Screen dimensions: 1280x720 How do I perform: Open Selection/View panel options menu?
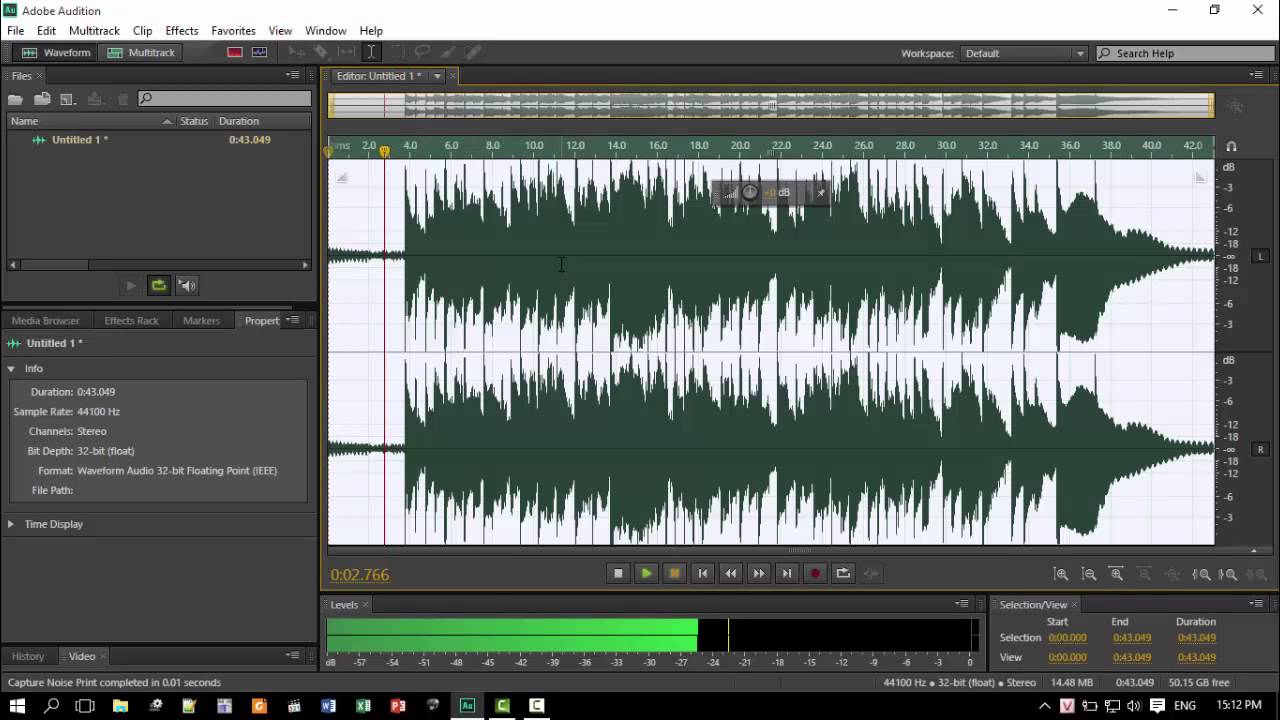tap(1257, 604)
